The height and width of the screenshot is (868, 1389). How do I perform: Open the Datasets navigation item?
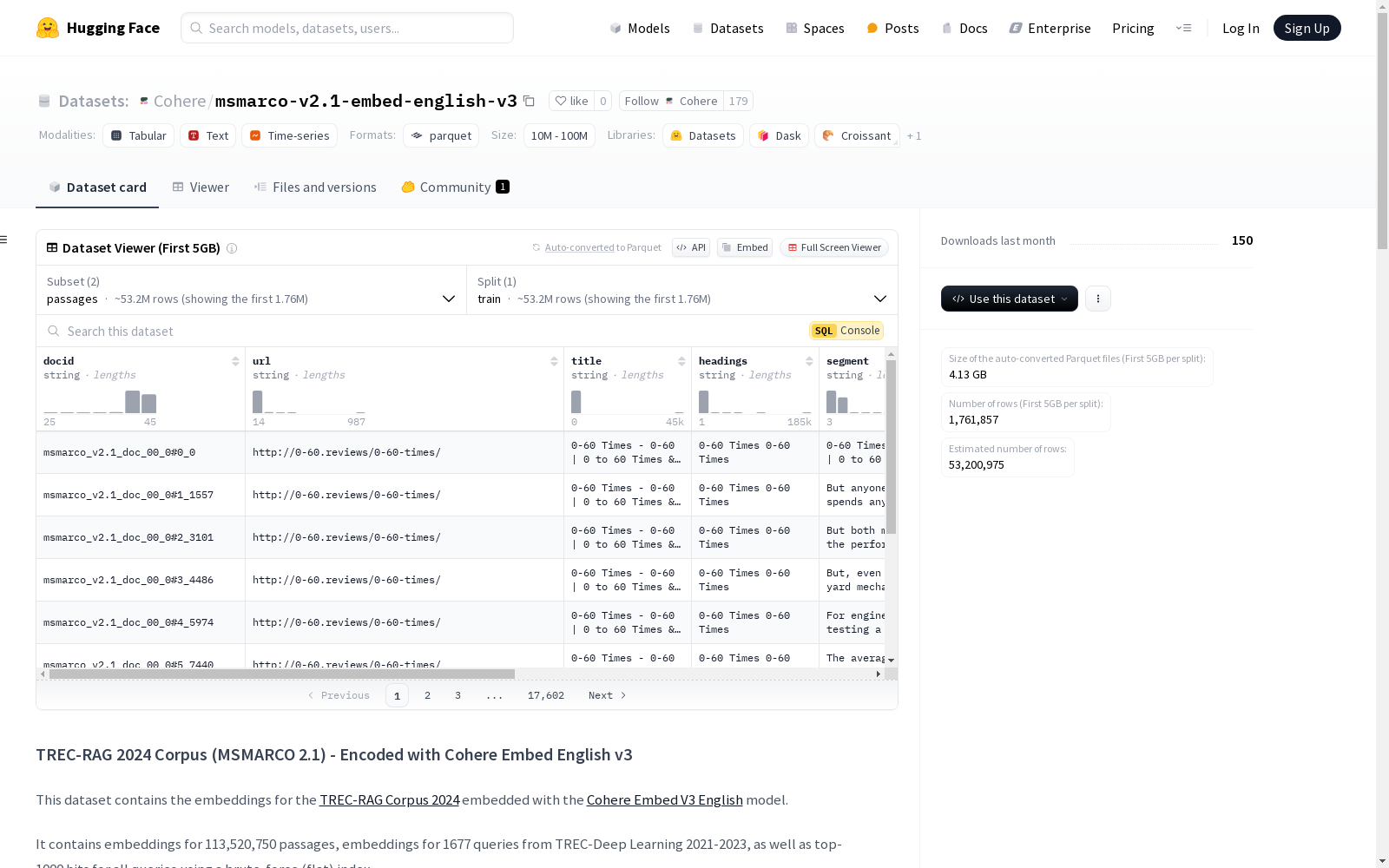point(727,28)
